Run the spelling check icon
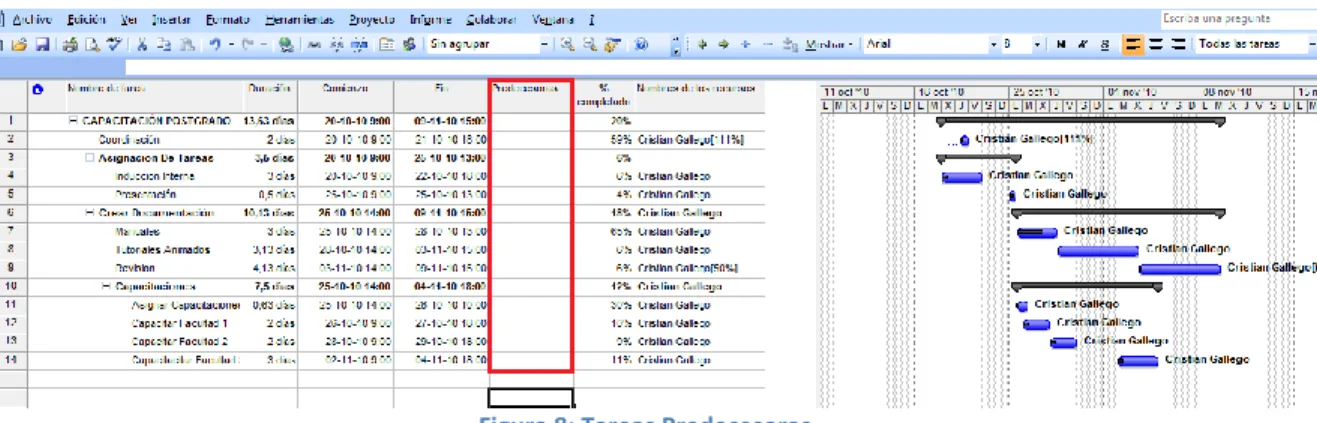This screenshot has width=1317, height=423. 114,44
